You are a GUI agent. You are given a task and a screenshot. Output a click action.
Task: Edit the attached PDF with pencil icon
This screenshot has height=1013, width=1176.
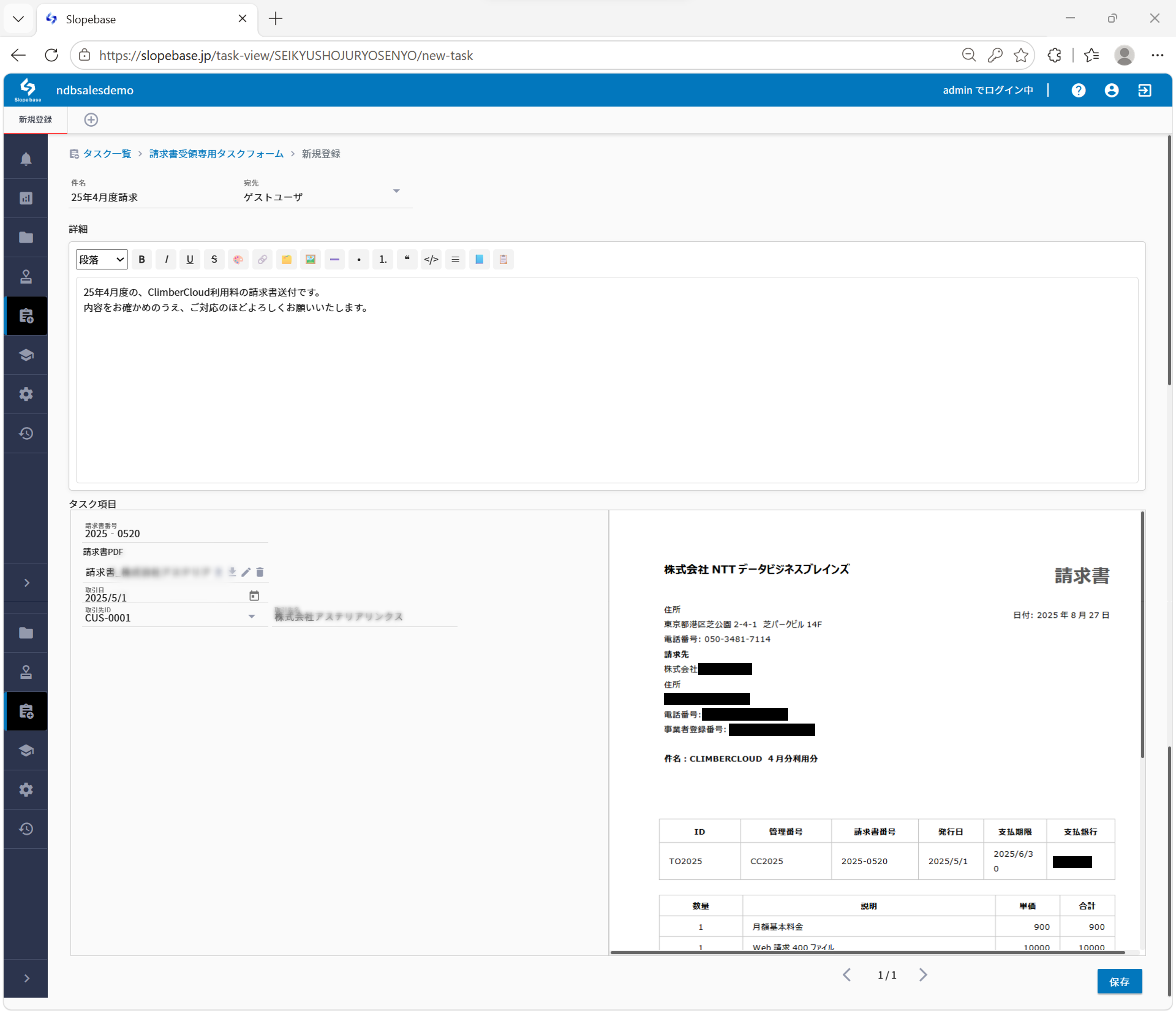coord(246,572)
